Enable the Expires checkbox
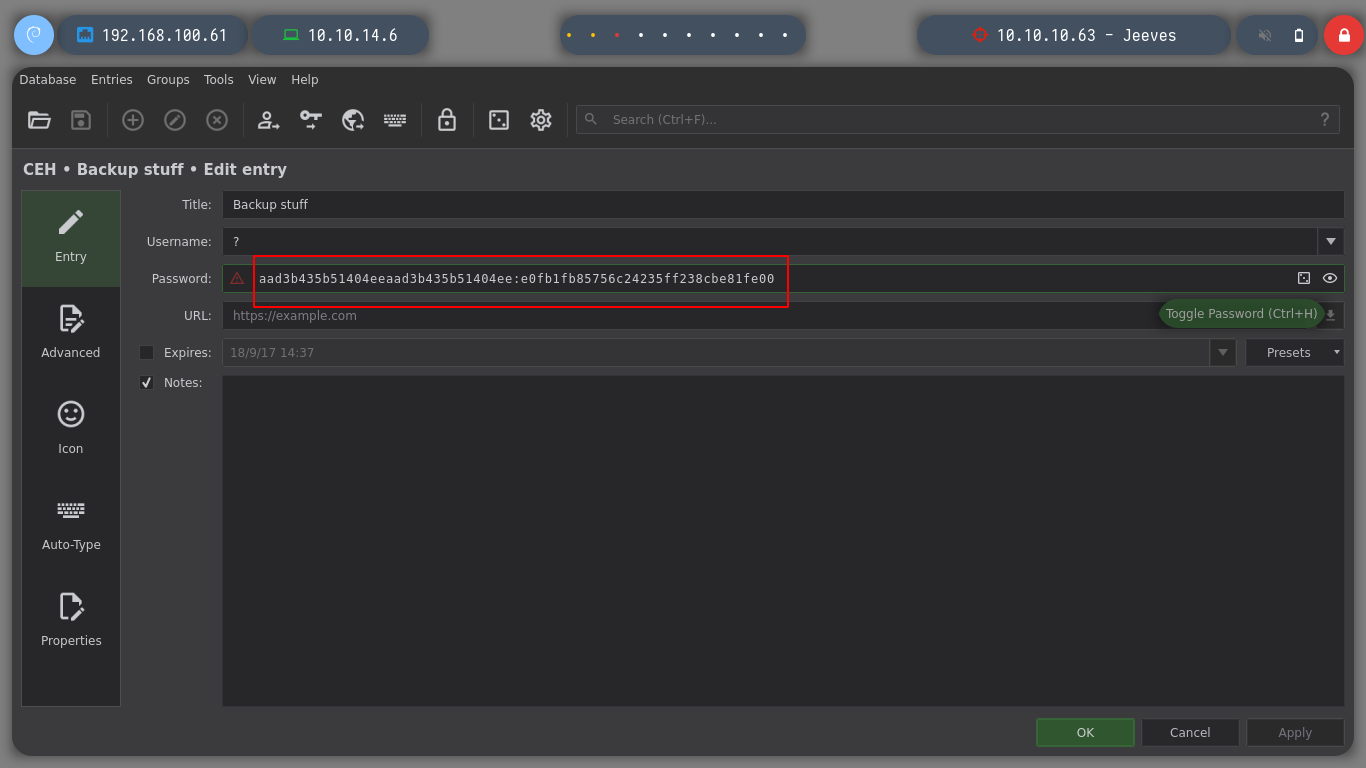Screen dimensions: 1366x768 click(147, 352)
